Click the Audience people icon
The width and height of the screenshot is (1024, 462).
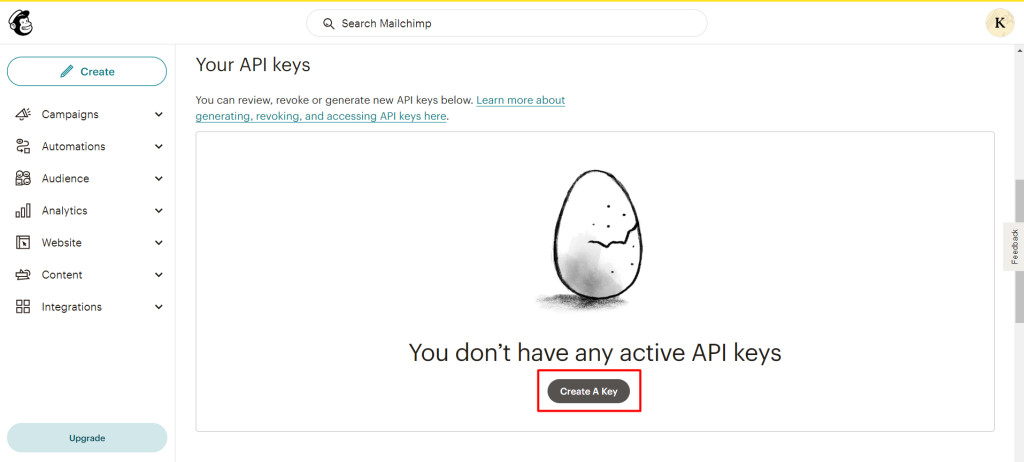pyautogui.click(x=23, y=179)
